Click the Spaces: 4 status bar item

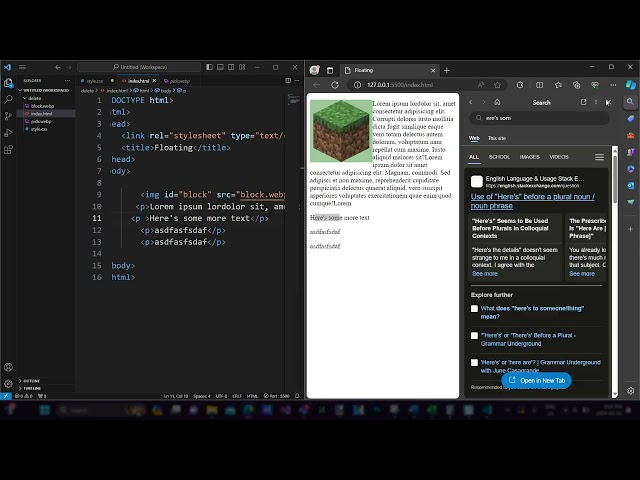pyautogui.click(x=202, y=396)
